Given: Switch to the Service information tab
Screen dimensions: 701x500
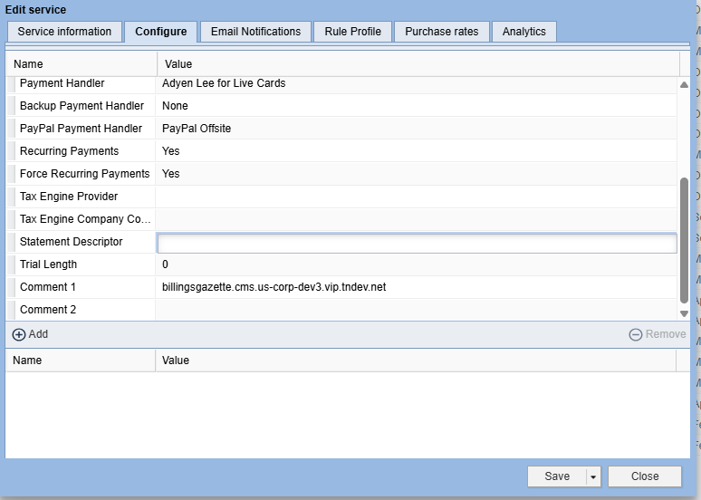Looking at the screenshot, I should pos(65,32).
